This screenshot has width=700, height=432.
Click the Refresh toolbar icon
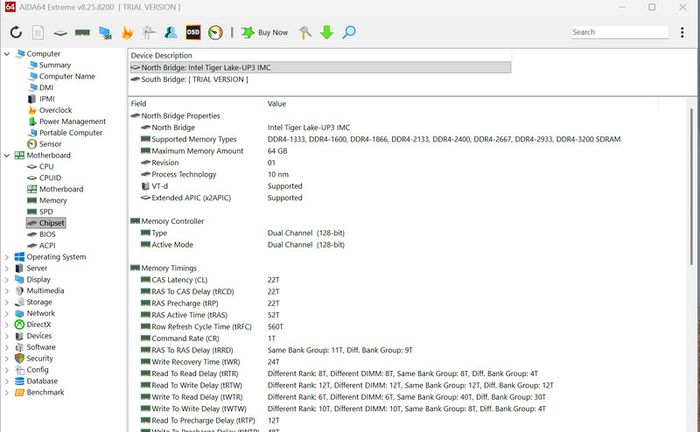pos(16,32)
